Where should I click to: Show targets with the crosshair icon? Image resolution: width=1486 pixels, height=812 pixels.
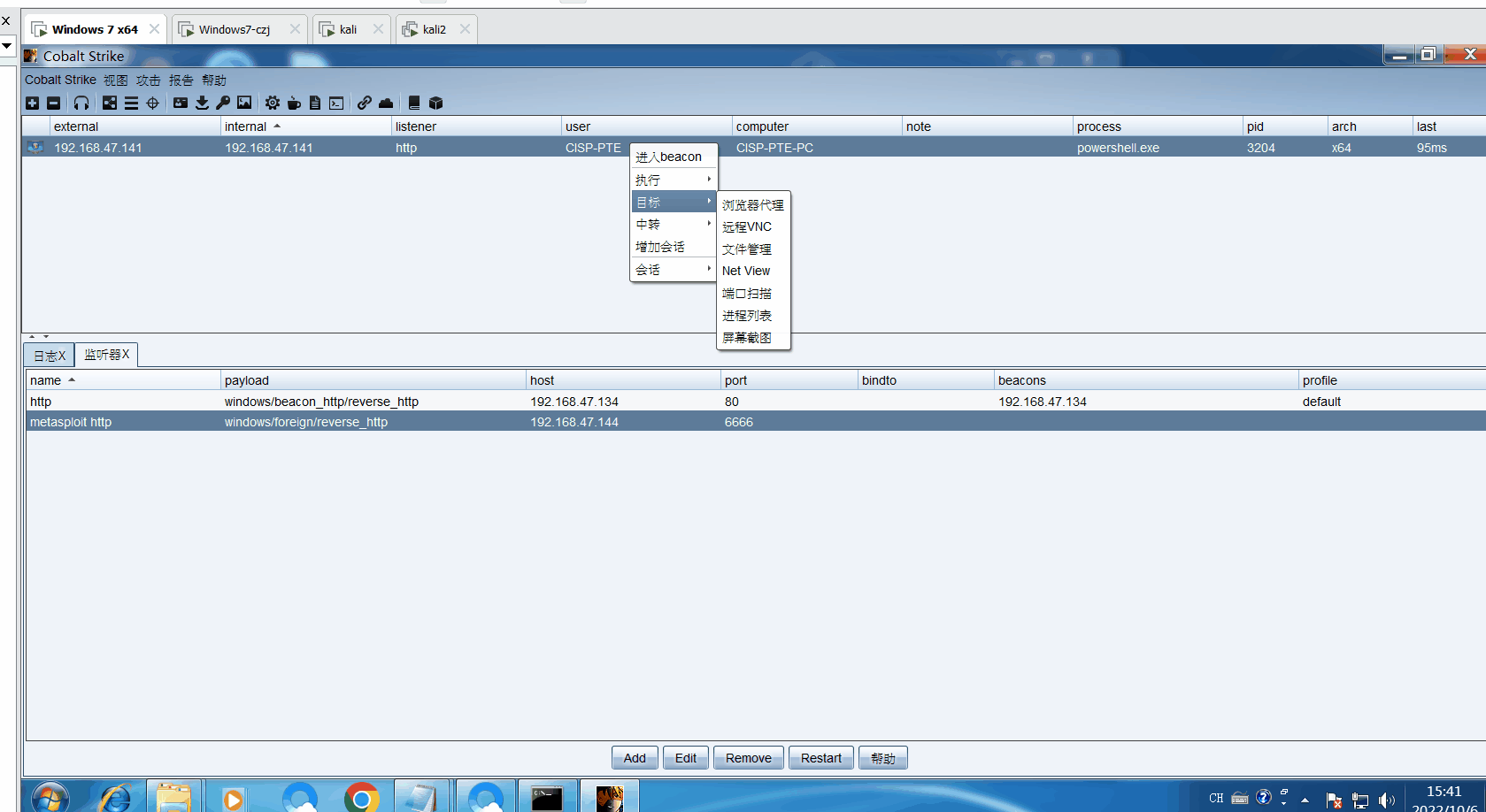(152, 103)
